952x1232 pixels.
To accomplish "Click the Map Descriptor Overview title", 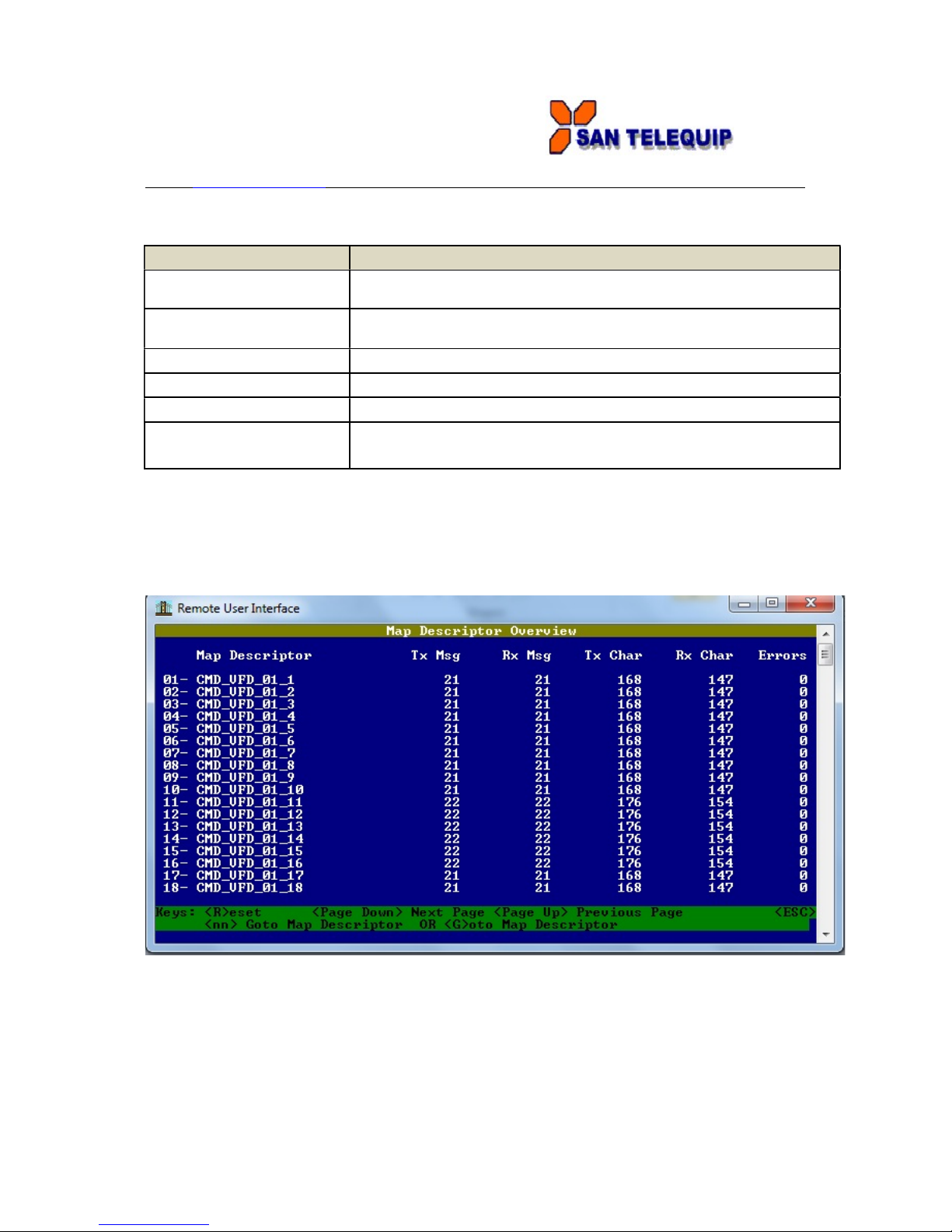I will tap(481, 630).
